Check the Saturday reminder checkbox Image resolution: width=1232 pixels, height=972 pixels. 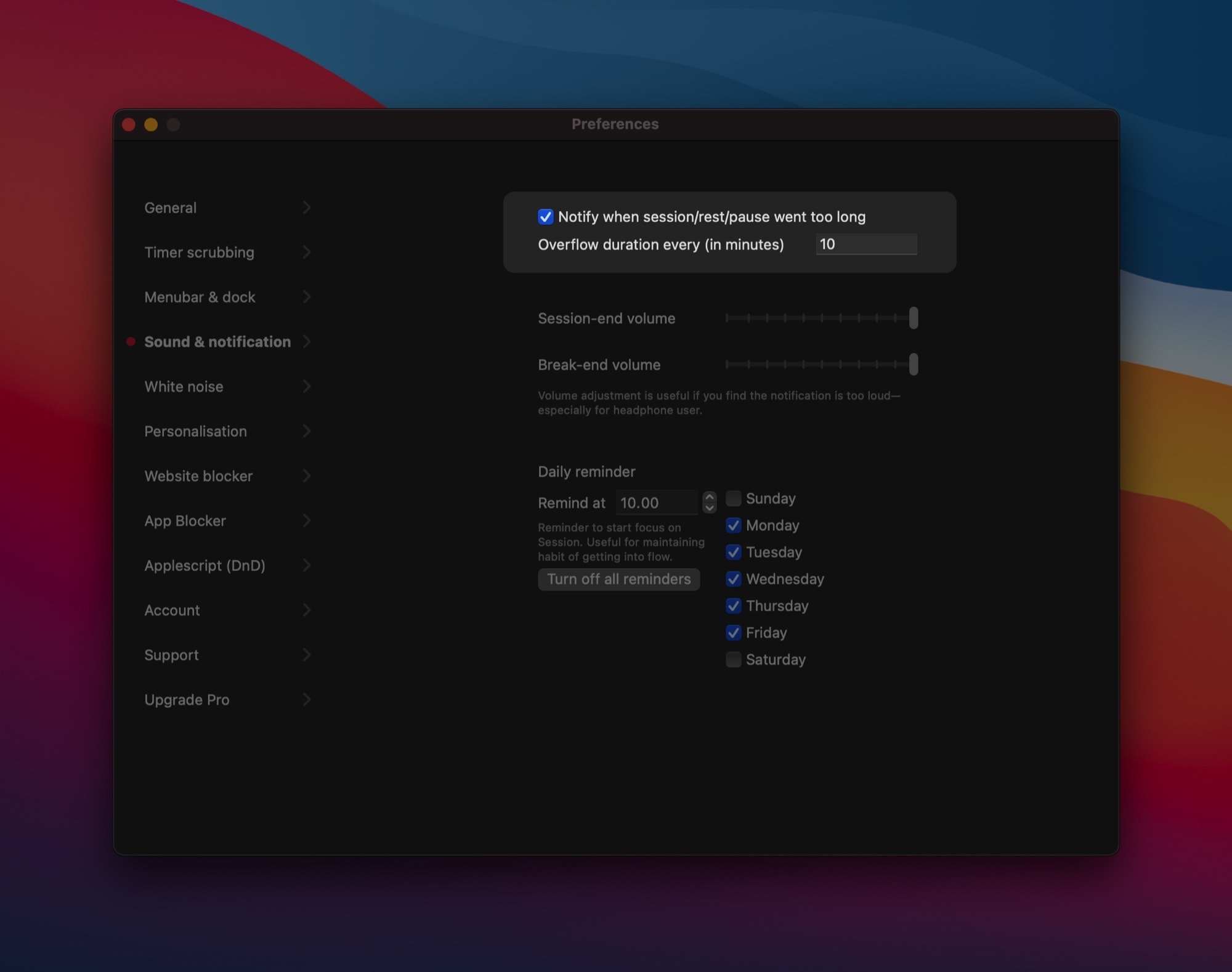click(x=733, y=660)
